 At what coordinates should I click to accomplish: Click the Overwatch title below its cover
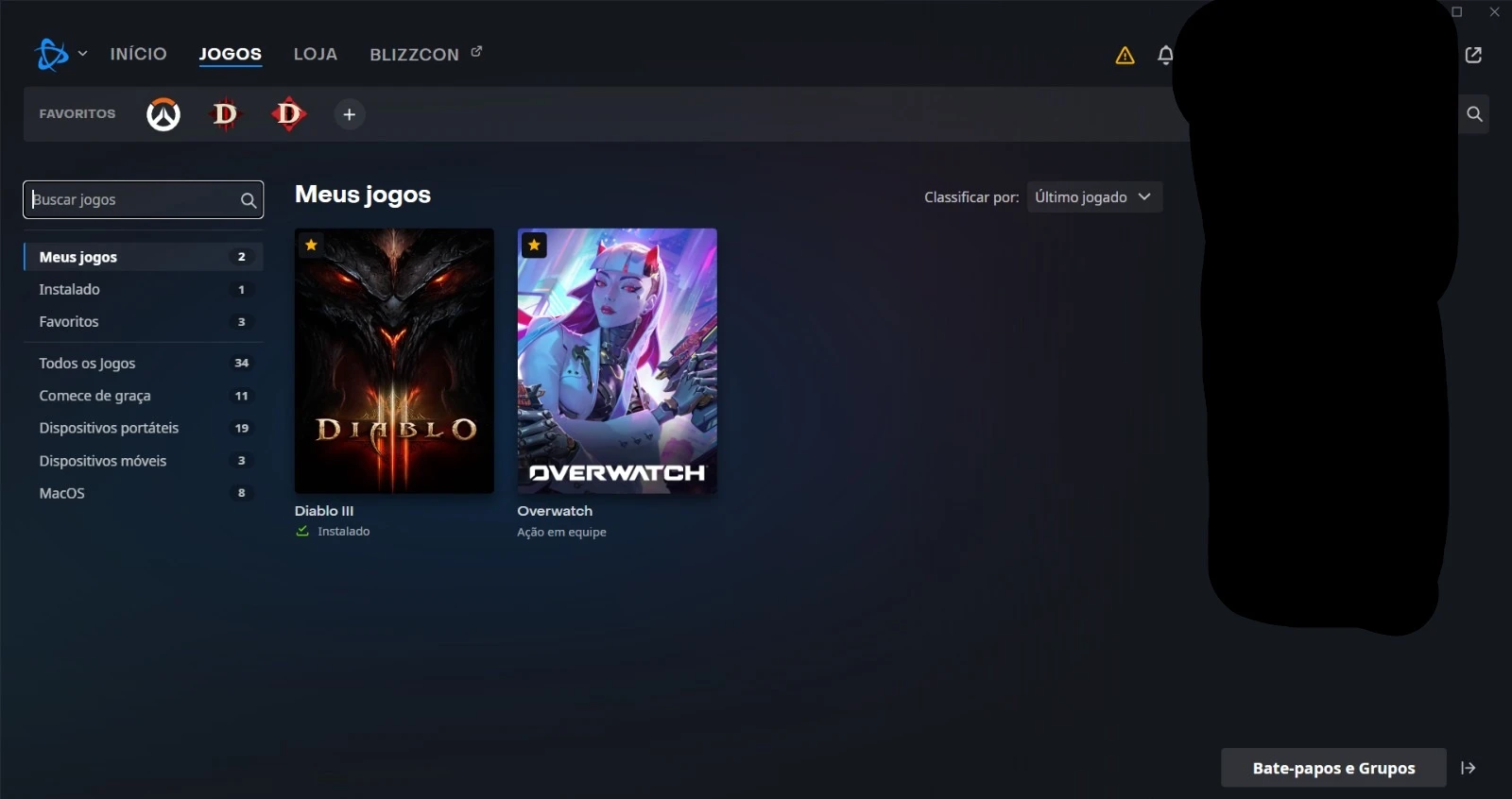point(555,511)
